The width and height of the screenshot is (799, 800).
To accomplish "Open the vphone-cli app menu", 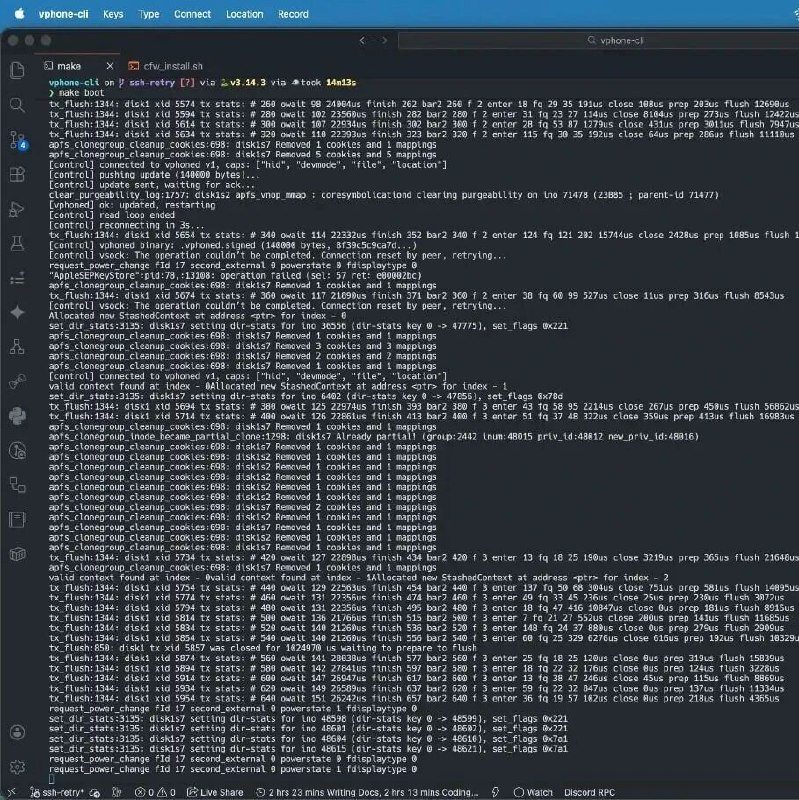I will [63, 14].
